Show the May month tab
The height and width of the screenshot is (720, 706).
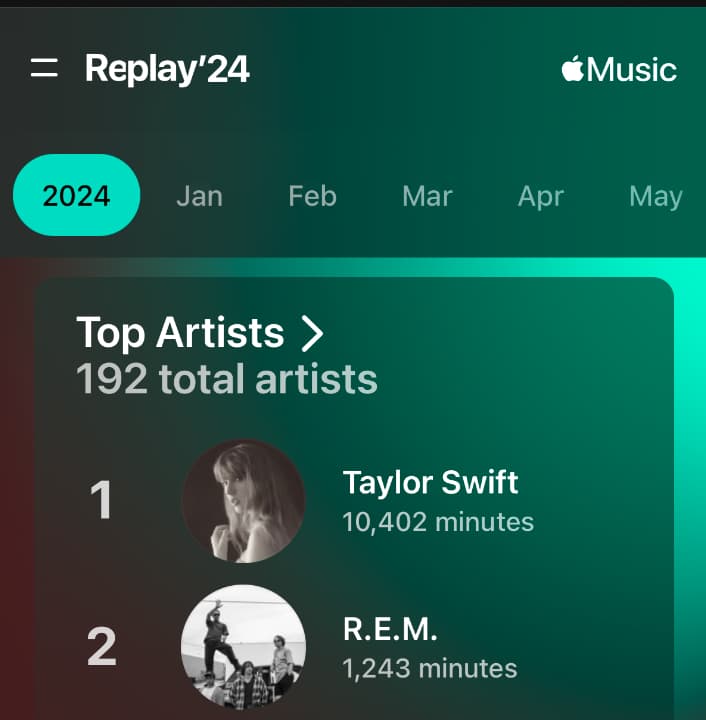[x=655, y=196]
